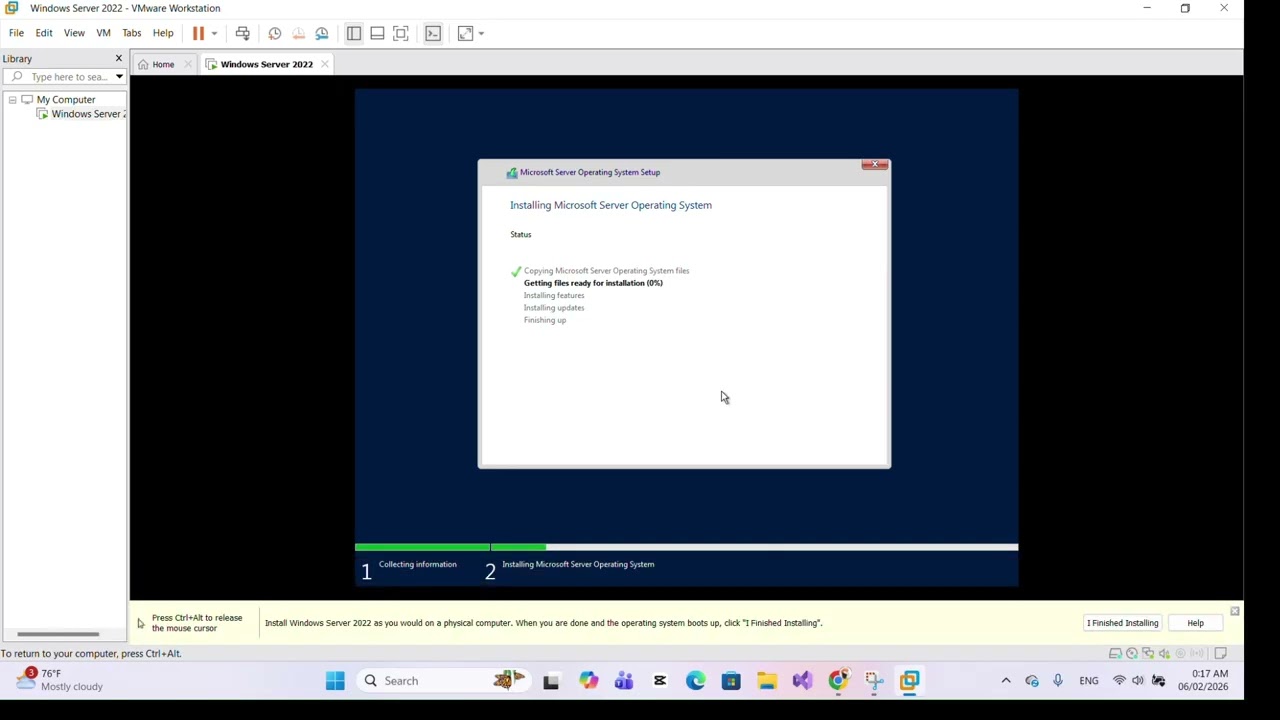This screenshot has height=720, width=1280.
Task: Open the volume speaker tray icon
Action: click(1138, 681)
